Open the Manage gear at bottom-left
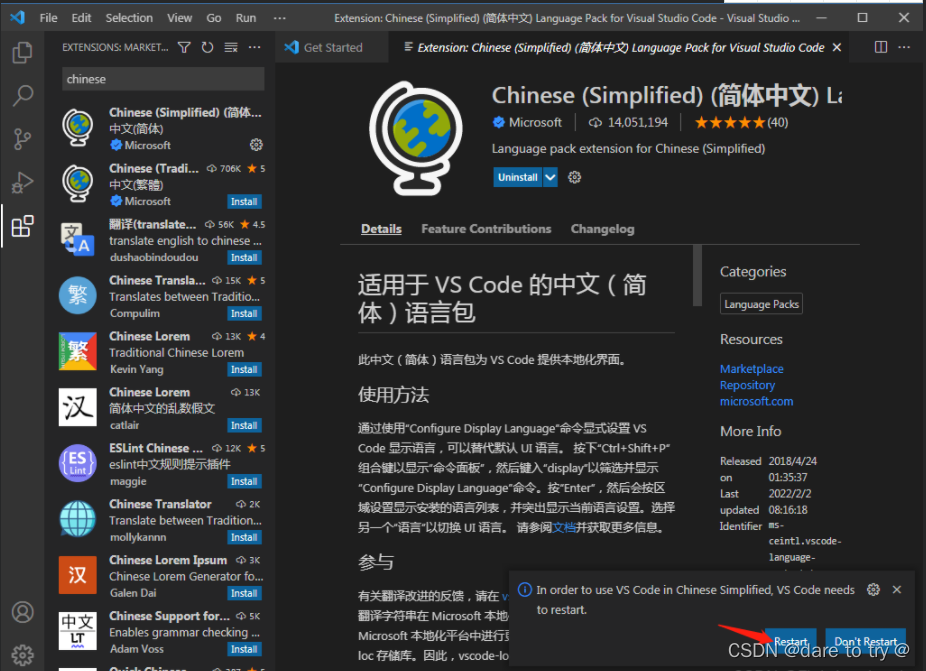The width and height of the screenshot is (926, 671). click(x=22, y=655)
